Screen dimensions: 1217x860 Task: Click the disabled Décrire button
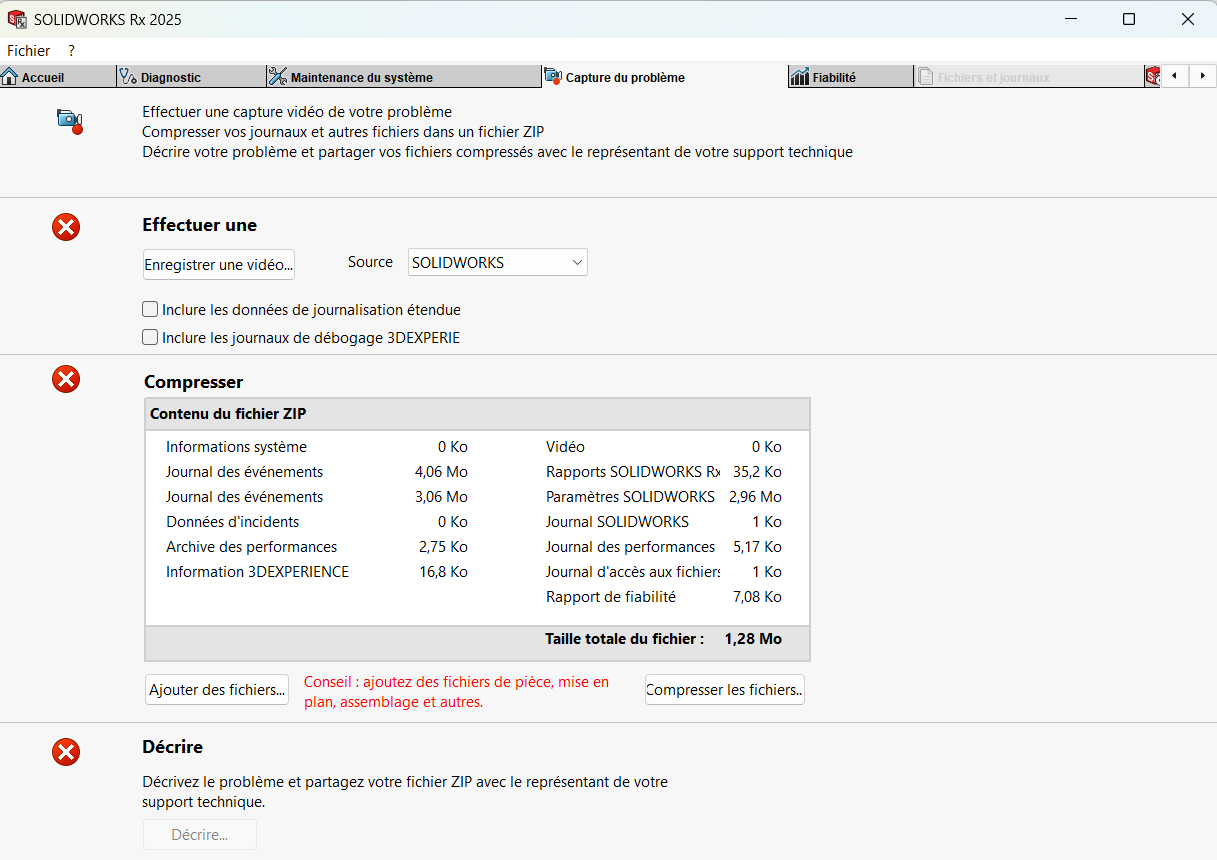point(200,835)
